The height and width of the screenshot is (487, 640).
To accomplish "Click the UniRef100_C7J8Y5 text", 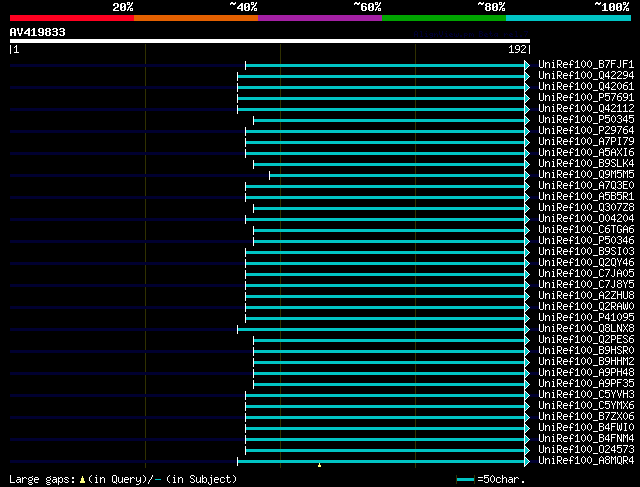I will [x=586, y=285].
